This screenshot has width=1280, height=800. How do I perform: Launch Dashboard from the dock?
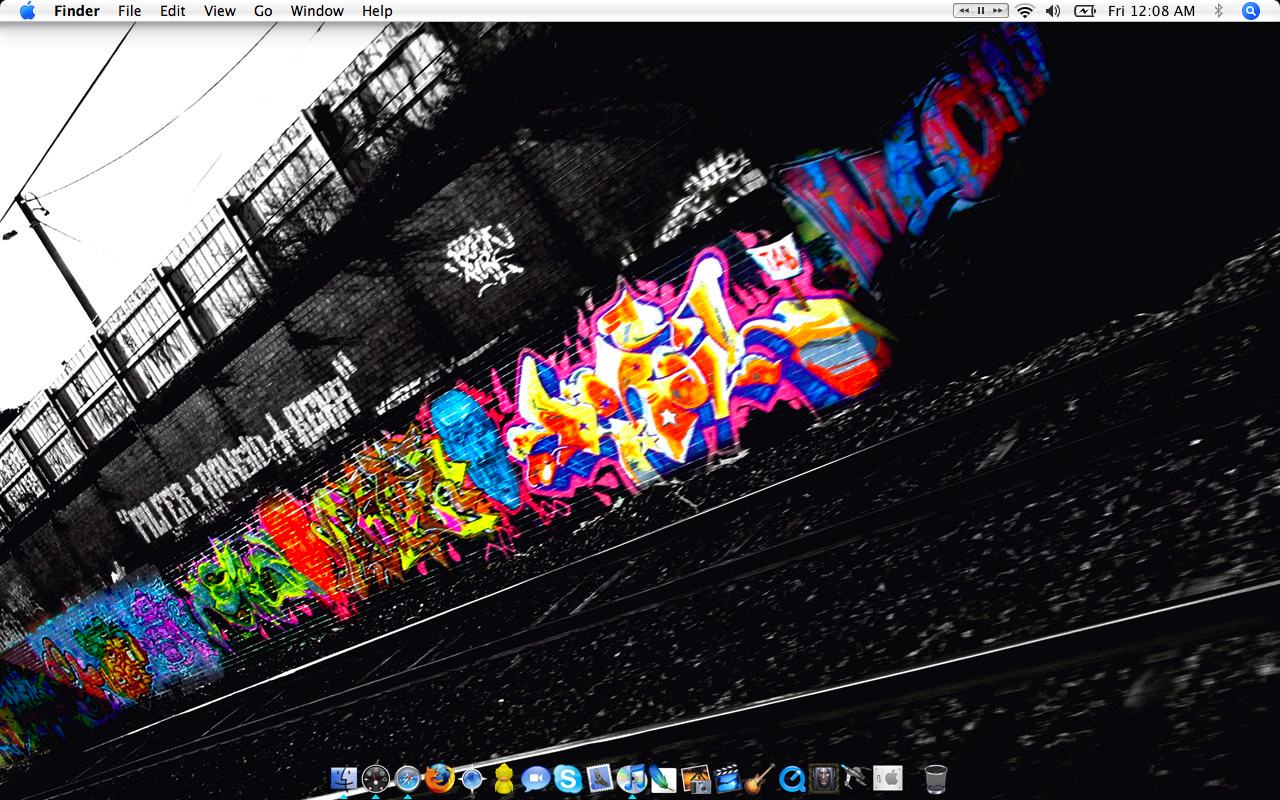tap(376, 778)
